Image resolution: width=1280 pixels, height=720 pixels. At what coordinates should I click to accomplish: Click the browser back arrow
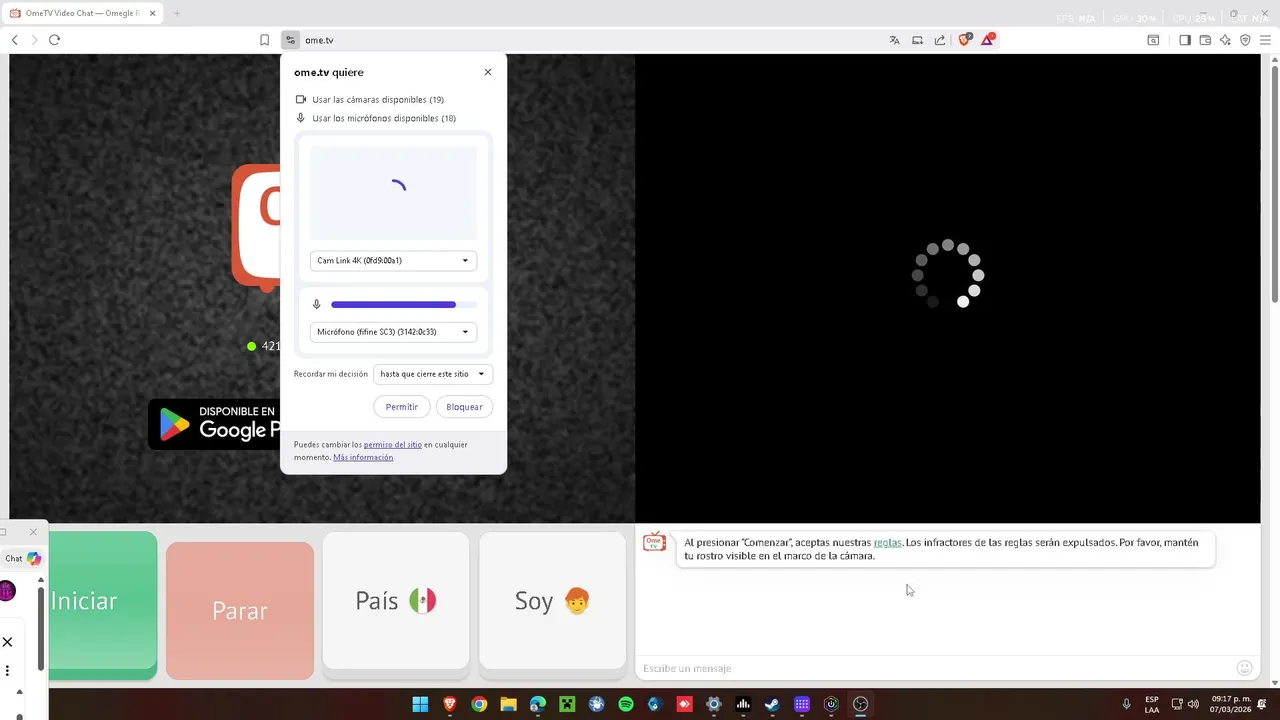[14, 40]
